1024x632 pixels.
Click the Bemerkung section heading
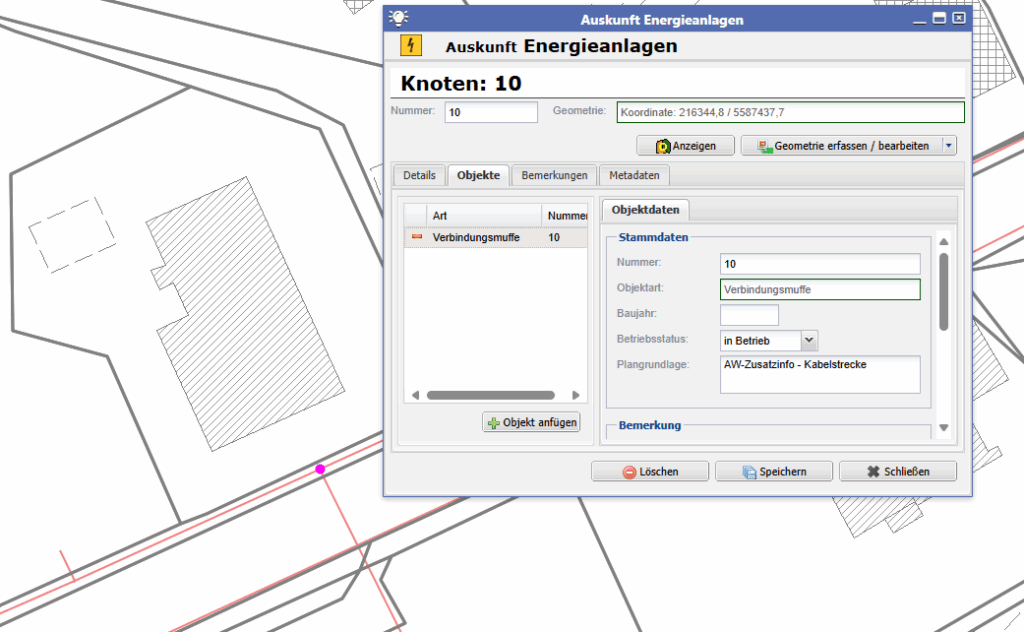click(x=650, y=425)
